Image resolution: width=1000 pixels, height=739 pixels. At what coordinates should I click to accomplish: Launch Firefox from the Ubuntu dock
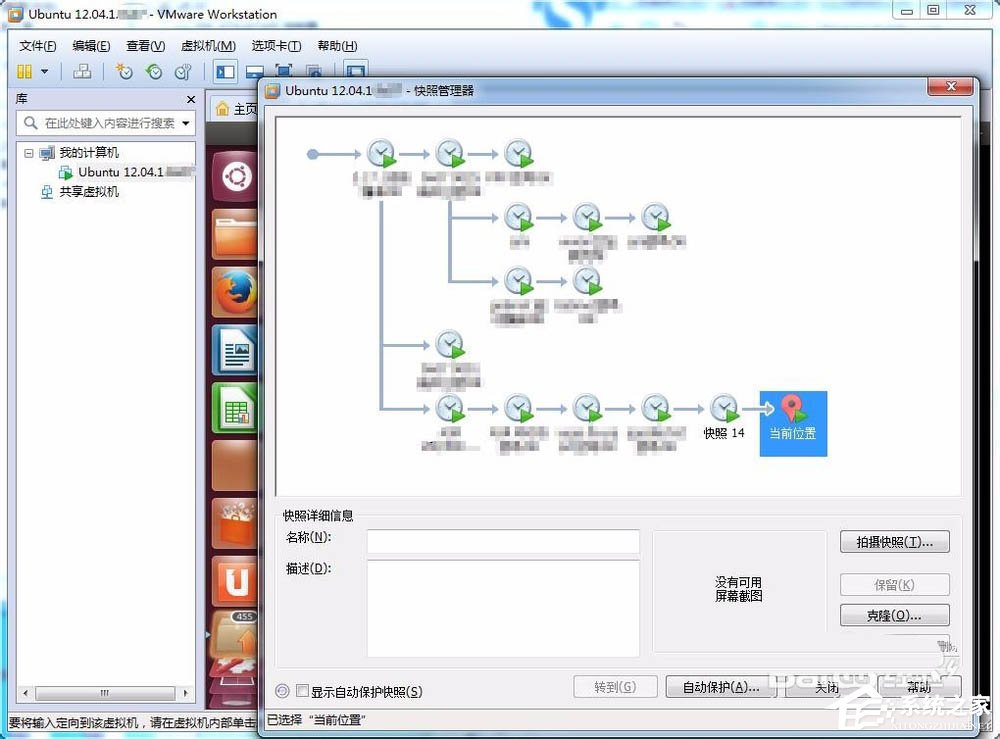(x=234, y=292)
